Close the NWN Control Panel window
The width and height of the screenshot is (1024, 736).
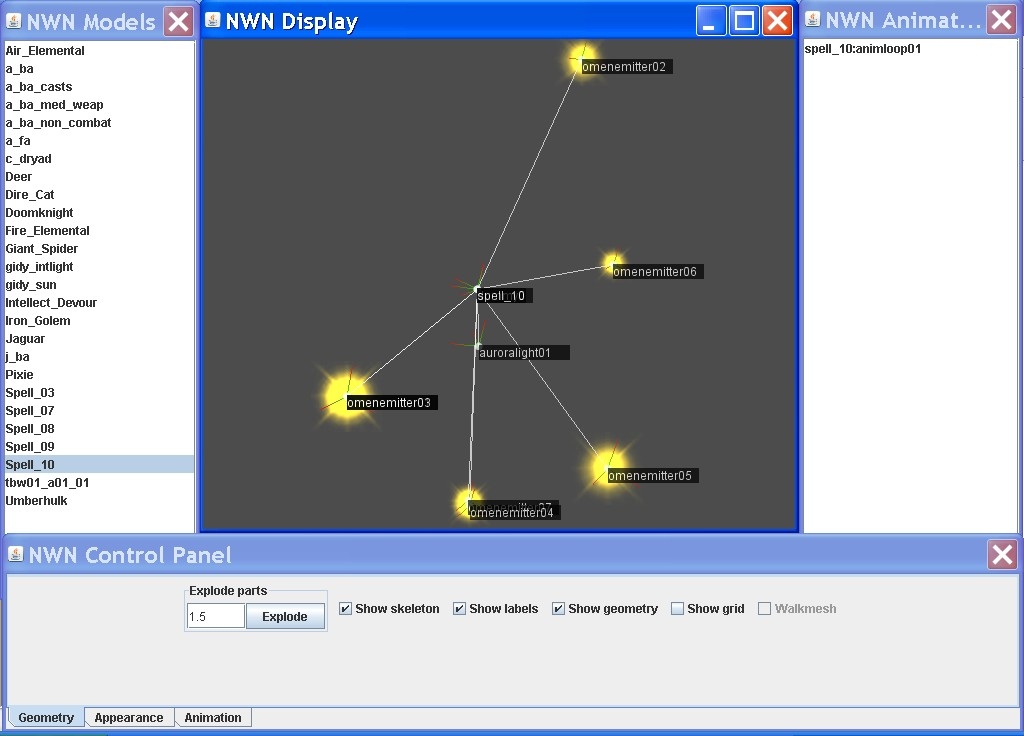coord(1002,555)
